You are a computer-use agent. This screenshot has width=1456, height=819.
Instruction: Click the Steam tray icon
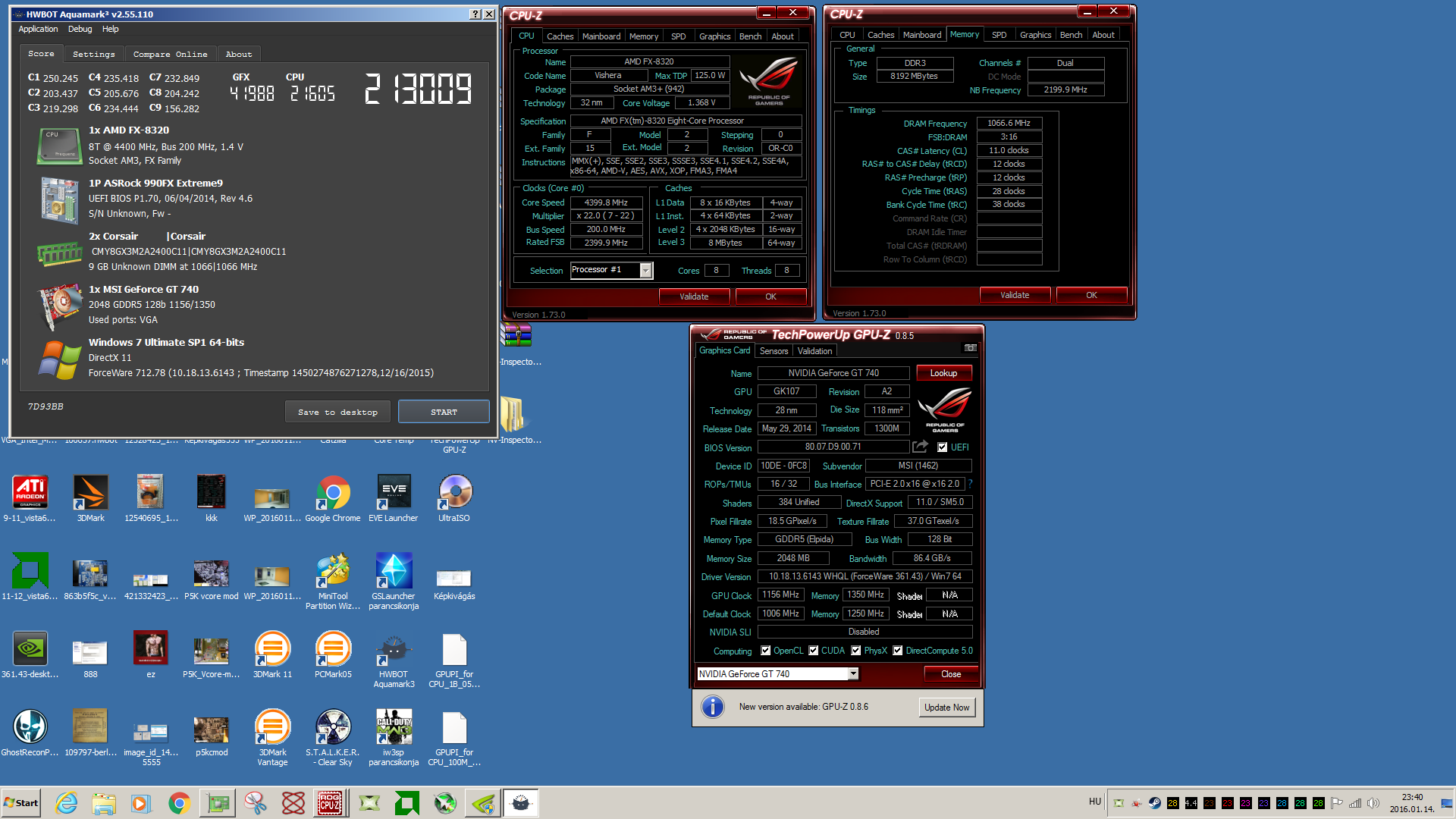[x=1154, y=803]
